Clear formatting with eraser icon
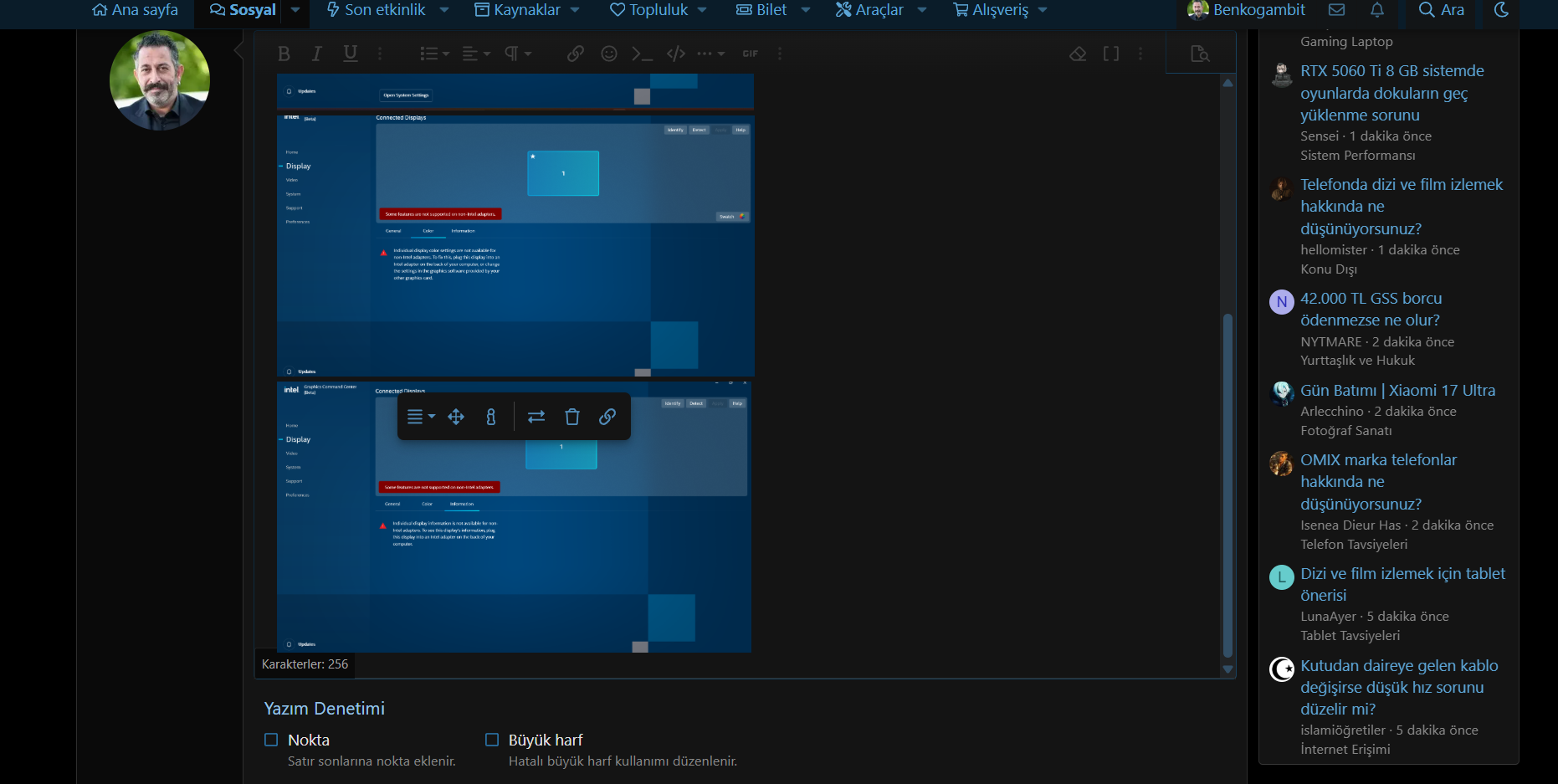The image size is (1558, 784). 1078,54
